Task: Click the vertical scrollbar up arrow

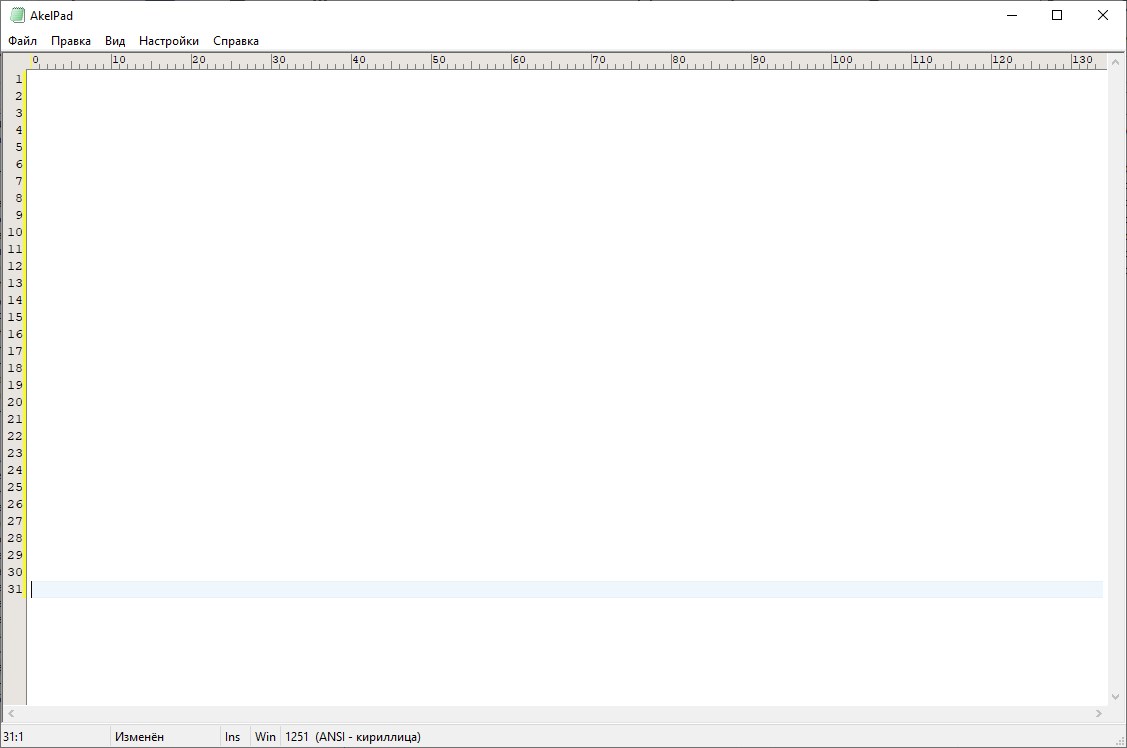Action: pos(1116,62)
